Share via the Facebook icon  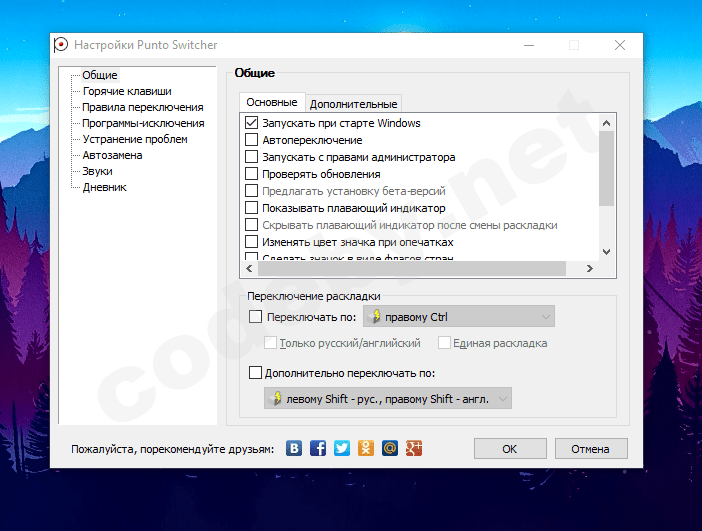click(x=318, y=448)
